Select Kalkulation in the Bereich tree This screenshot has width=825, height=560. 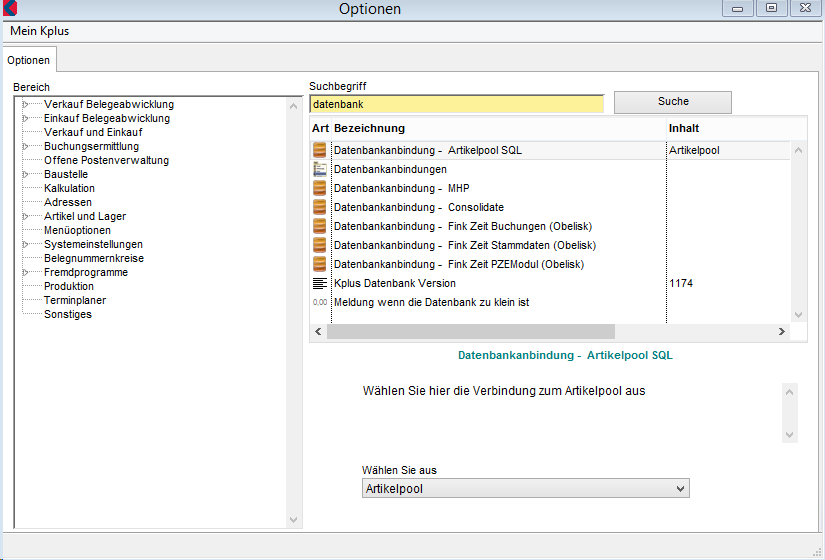(69, 188)
